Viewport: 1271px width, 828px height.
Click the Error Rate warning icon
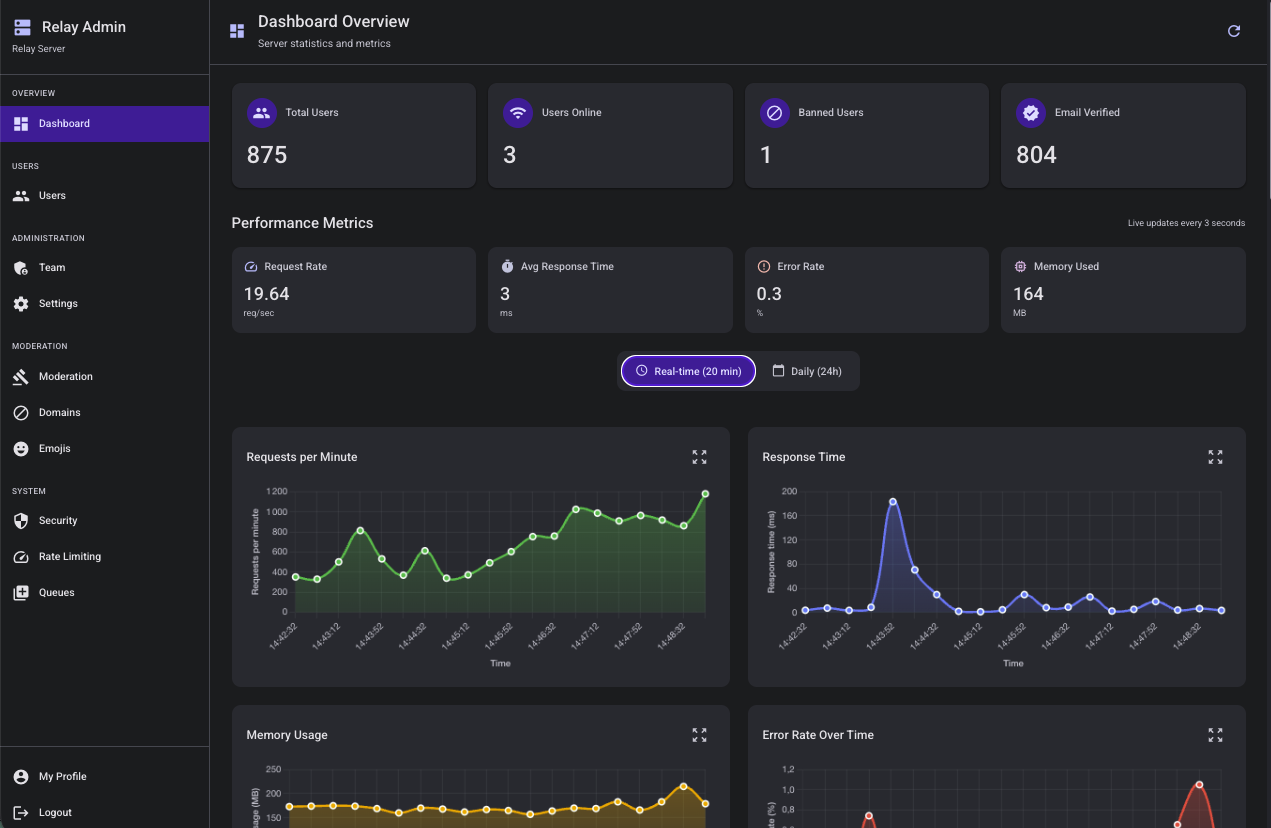pyautogui.click(x=764, y=267)
